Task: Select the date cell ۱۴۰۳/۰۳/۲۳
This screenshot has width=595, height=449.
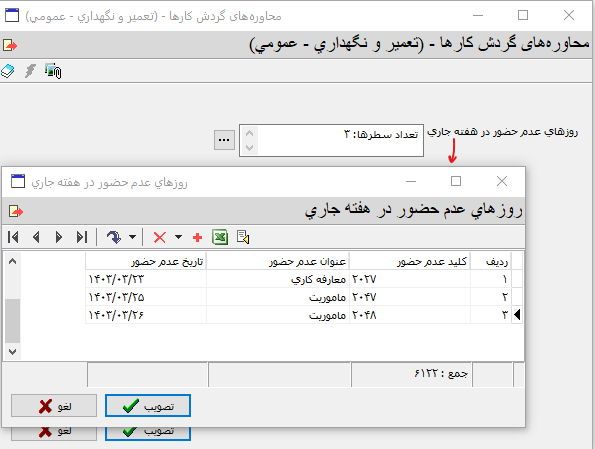Action: [146, 279]
